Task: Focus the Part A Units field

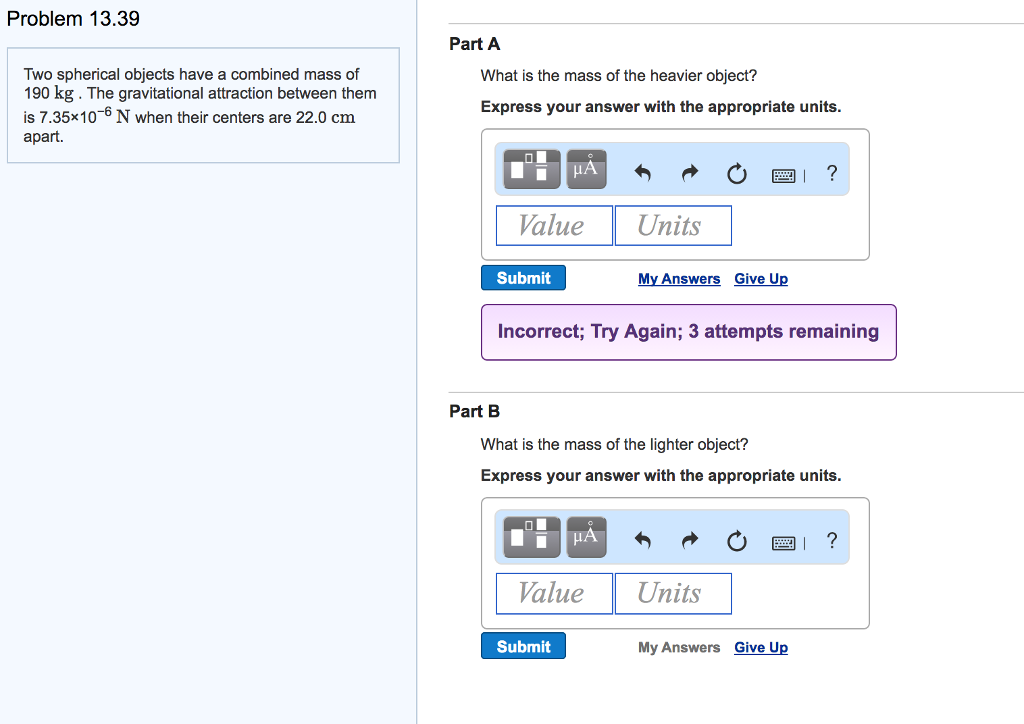Action: [x=673, y=226]
